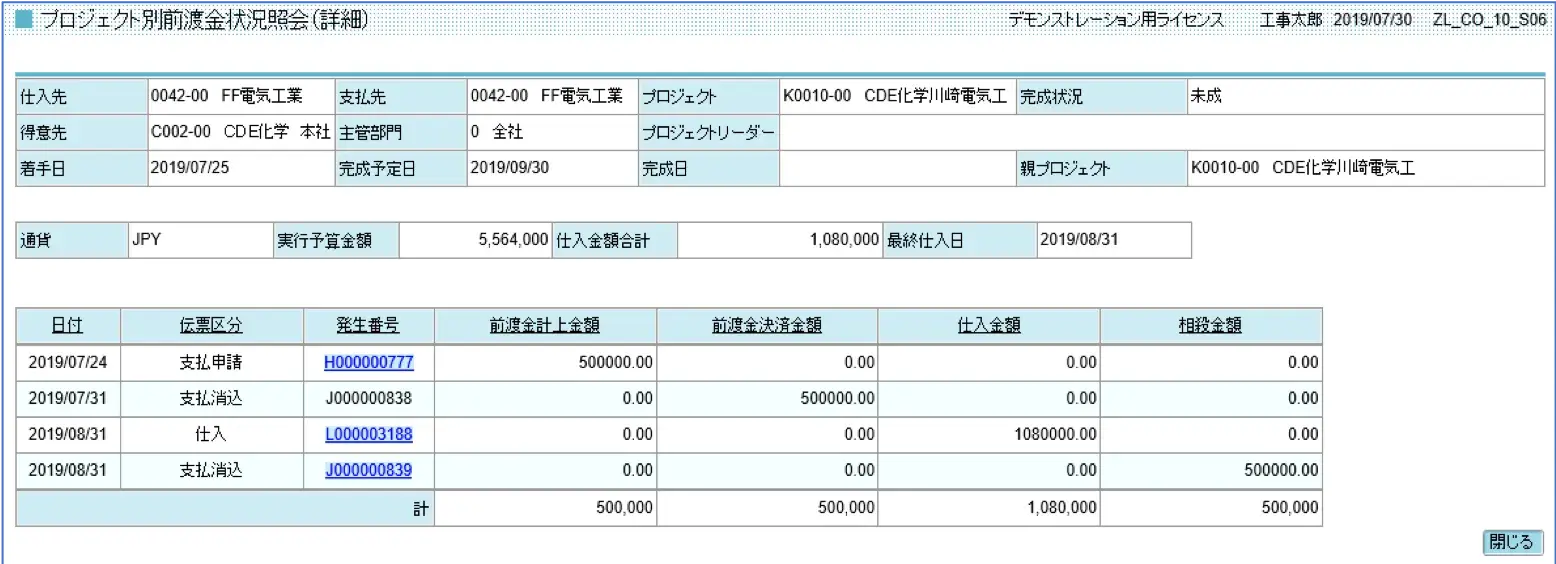This screenshot has height=564, width=1556.
Task: Click the 最終仕入日 value 2019/08/31
Action: coord(1079,241)
